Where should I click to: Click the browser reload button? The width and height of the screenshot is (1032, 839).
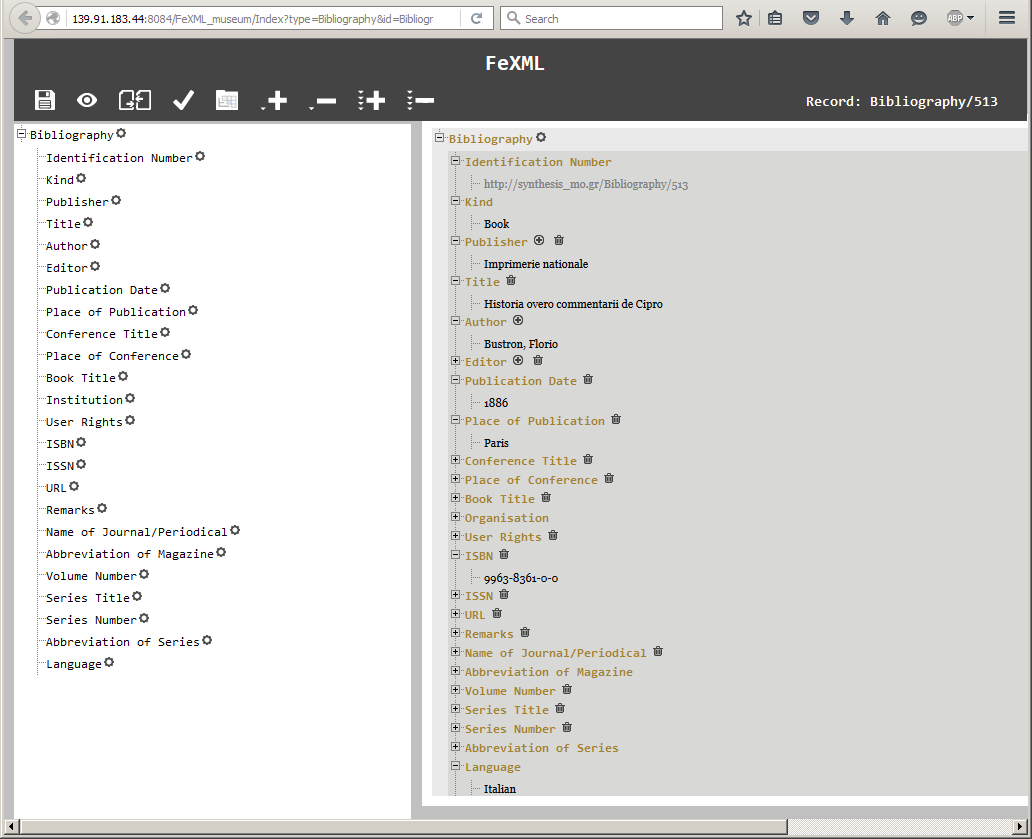477,18
